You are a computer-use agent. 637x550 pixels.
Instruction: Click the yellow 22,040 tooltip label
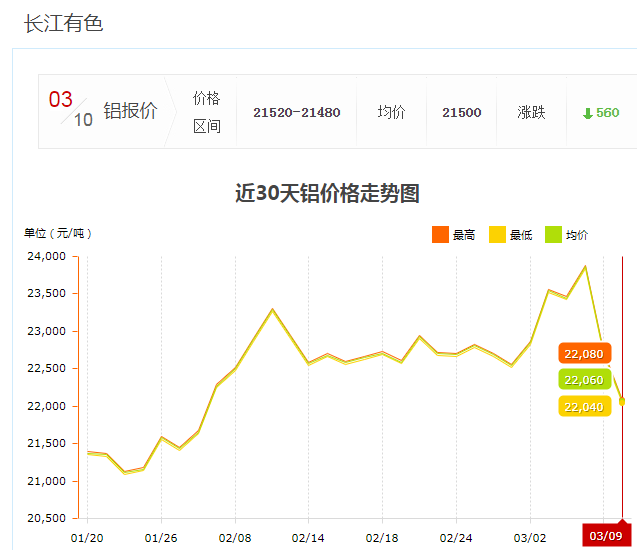point(584,406)
